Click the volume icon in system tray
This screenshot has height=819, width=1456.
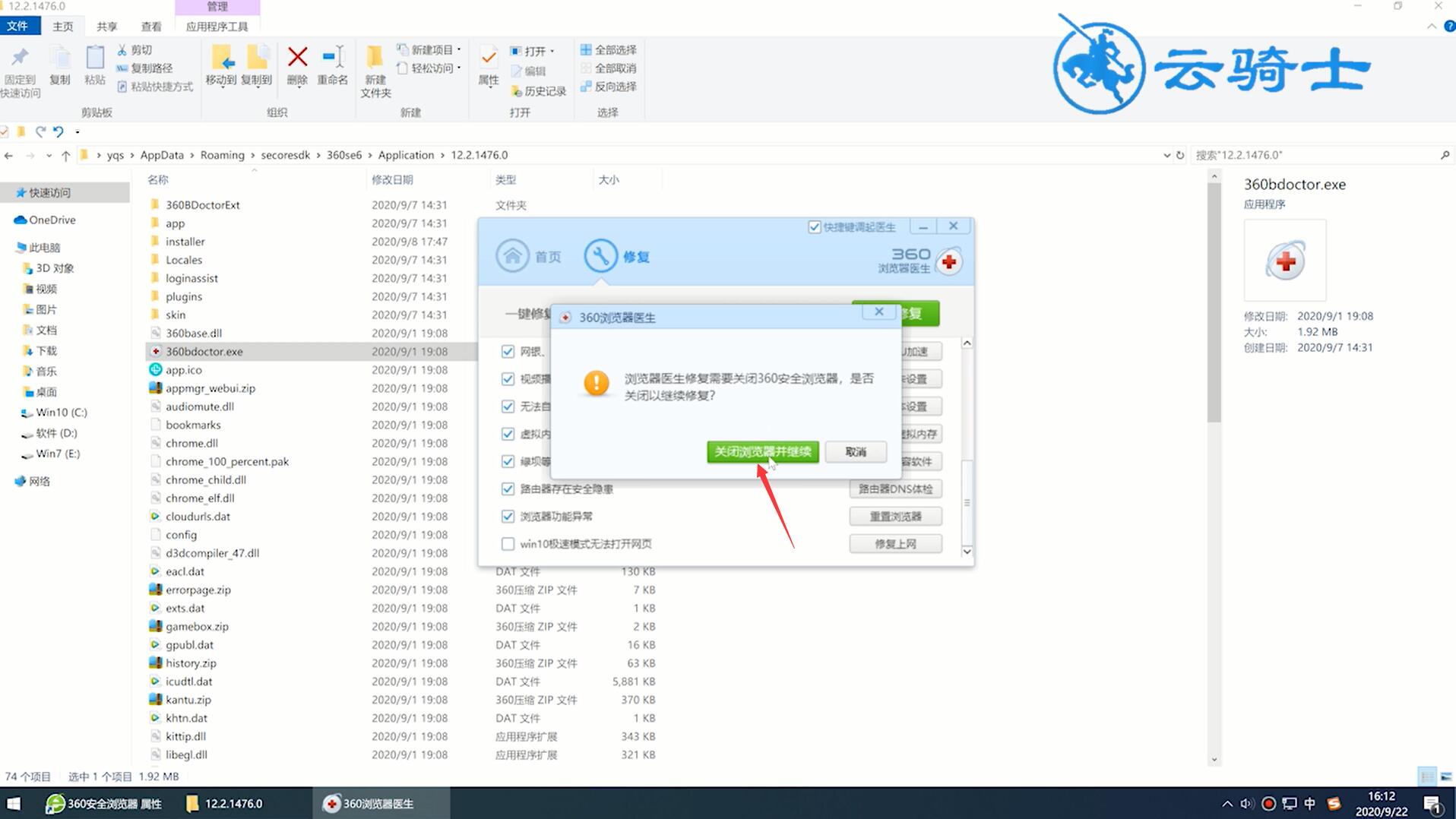(x=1247, y=804)
